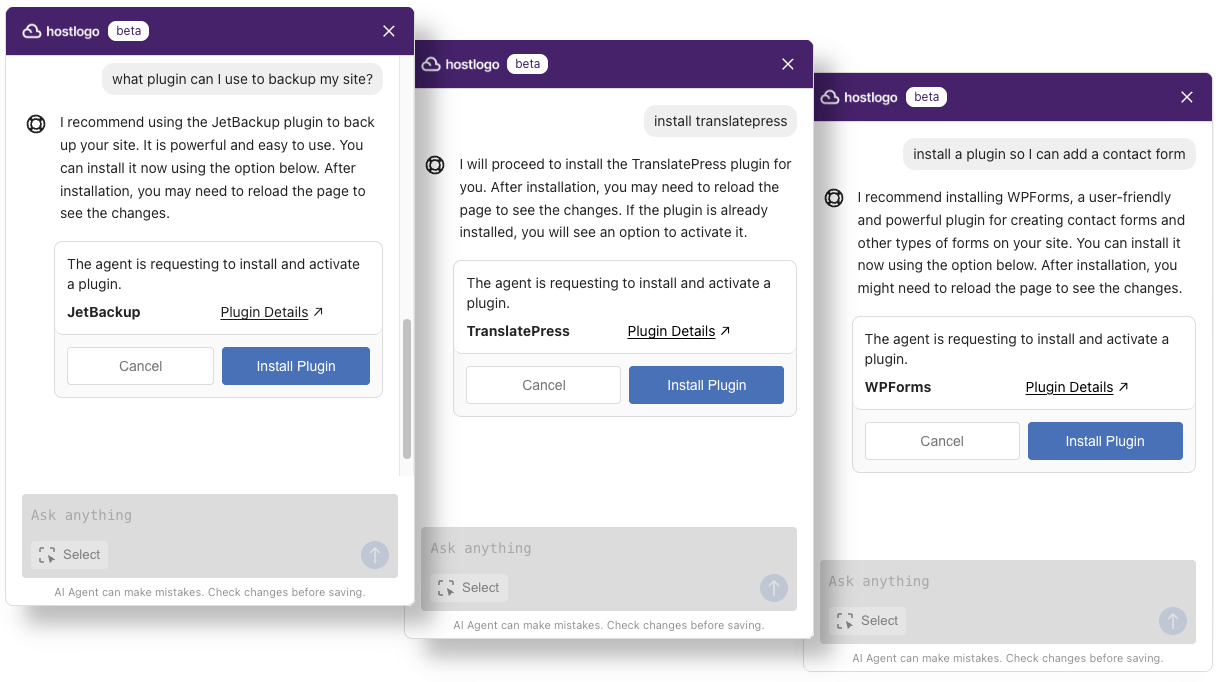Click Select element button in JetBackup chat
This screenshot has width=1223, height=682.
[x=70, y=555]
